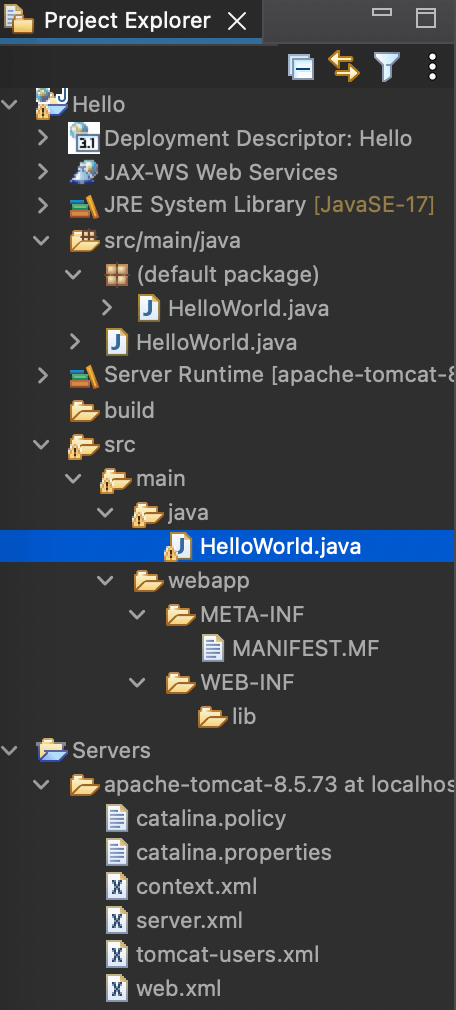Viewport: 456px width, 1010px height.
Task: Close the Project Explorer tab
Action: 238,21
